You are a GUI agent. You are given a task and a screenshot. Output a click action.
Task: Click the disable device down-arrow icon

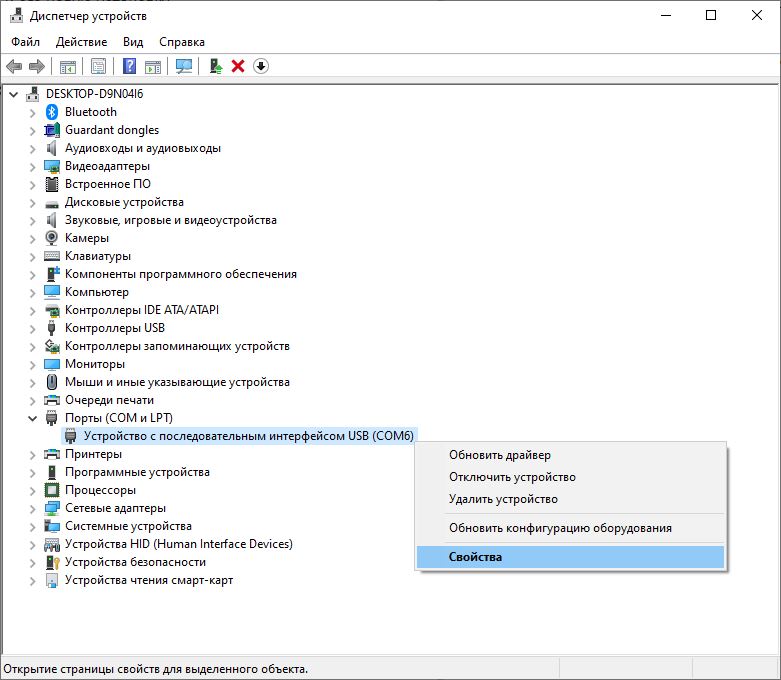[x=261, y=66]
